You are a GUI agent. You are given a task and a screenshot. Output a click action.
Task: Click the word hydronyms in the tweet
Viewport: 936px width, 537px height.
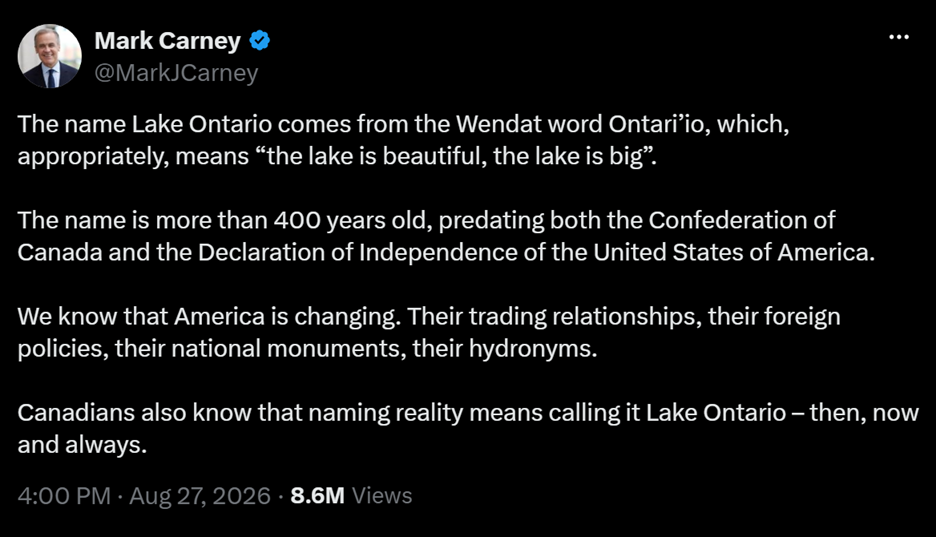tap(532, 348)
